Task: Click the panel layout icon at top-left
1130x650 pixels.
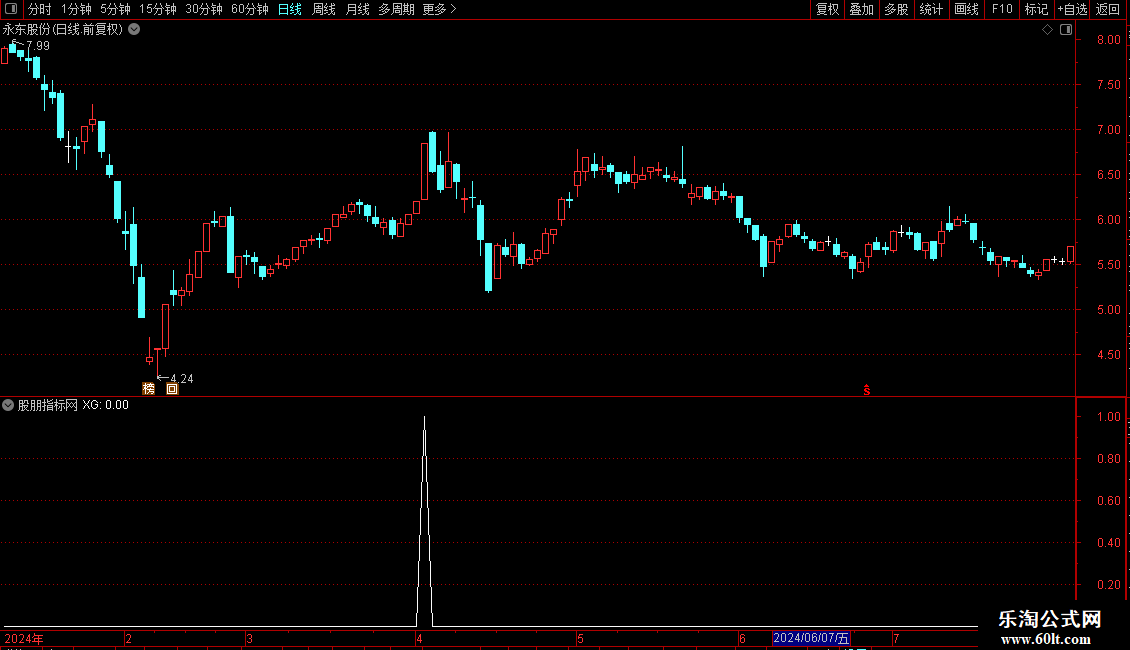Action: [x=11, y=9]
